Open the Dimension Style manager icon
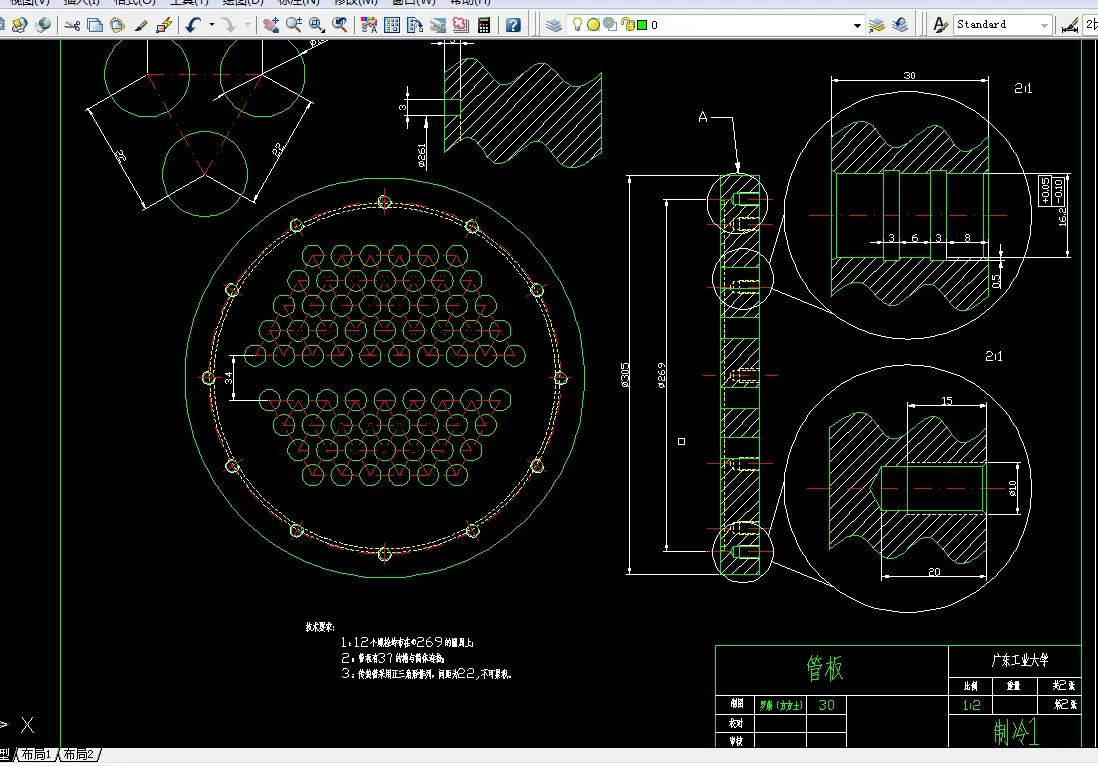The width and height of the screenshot is (1098, 766). (1069, 25)
